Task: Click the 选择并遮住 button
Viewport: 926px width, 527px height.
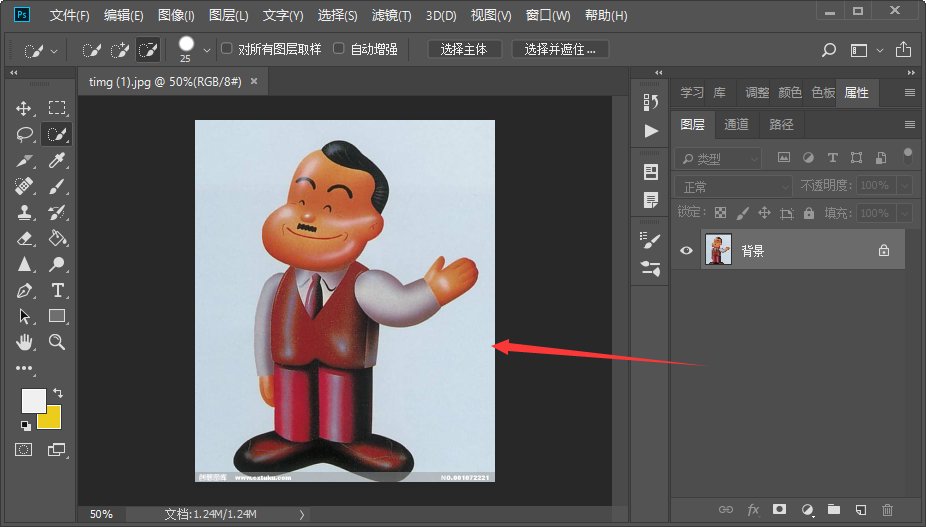Action: [x=560, y=50]
